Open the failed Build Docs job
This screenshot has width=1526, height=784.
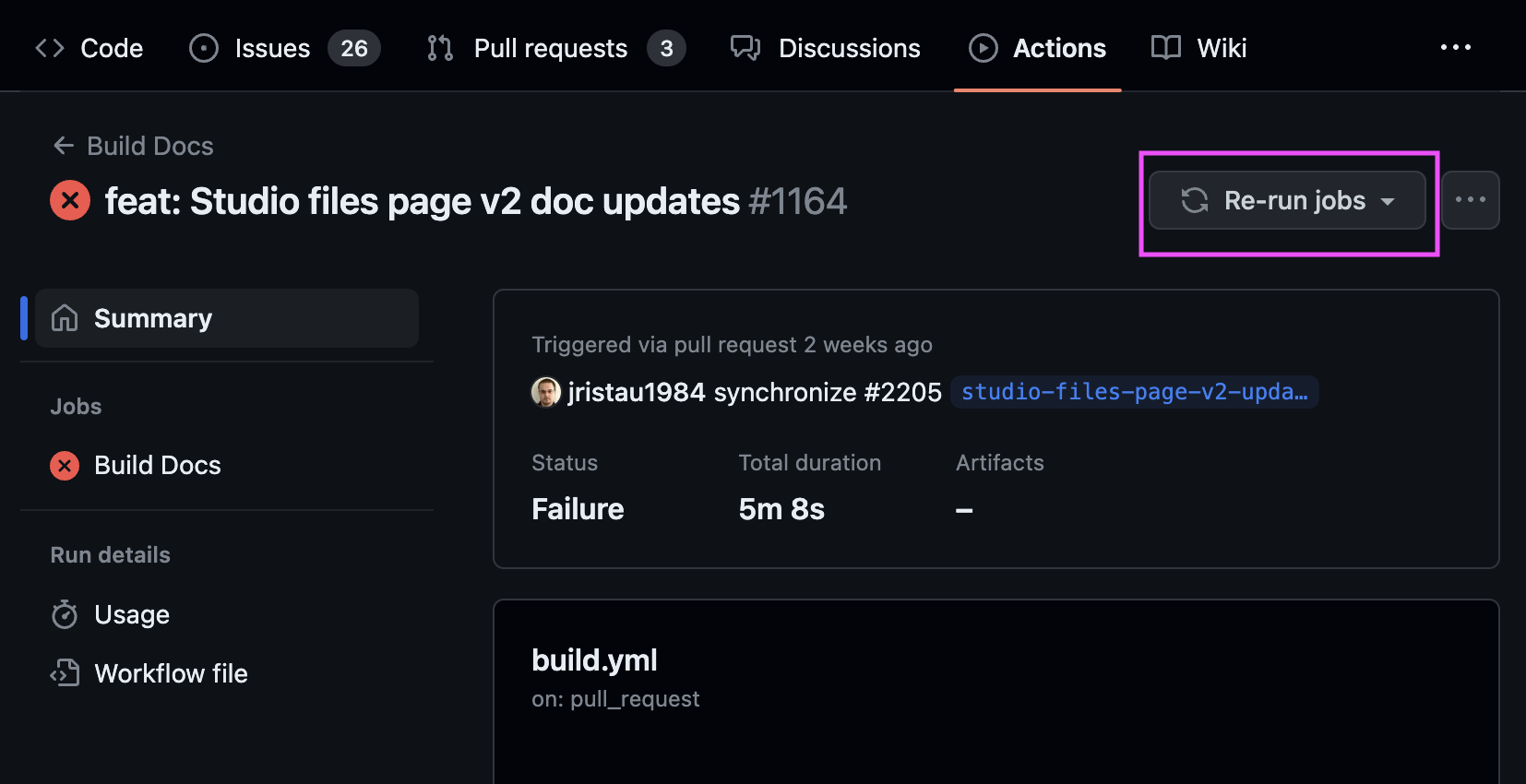pos(157,466)
